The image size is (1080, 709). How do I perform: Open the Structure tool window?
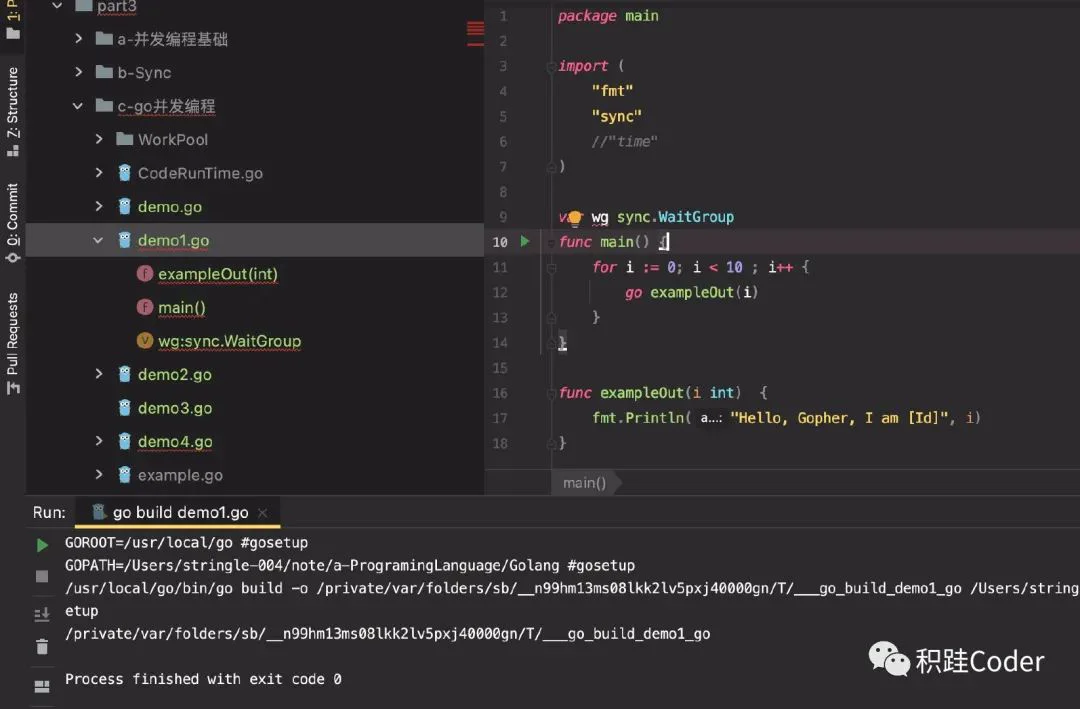[x=12, y=112]
